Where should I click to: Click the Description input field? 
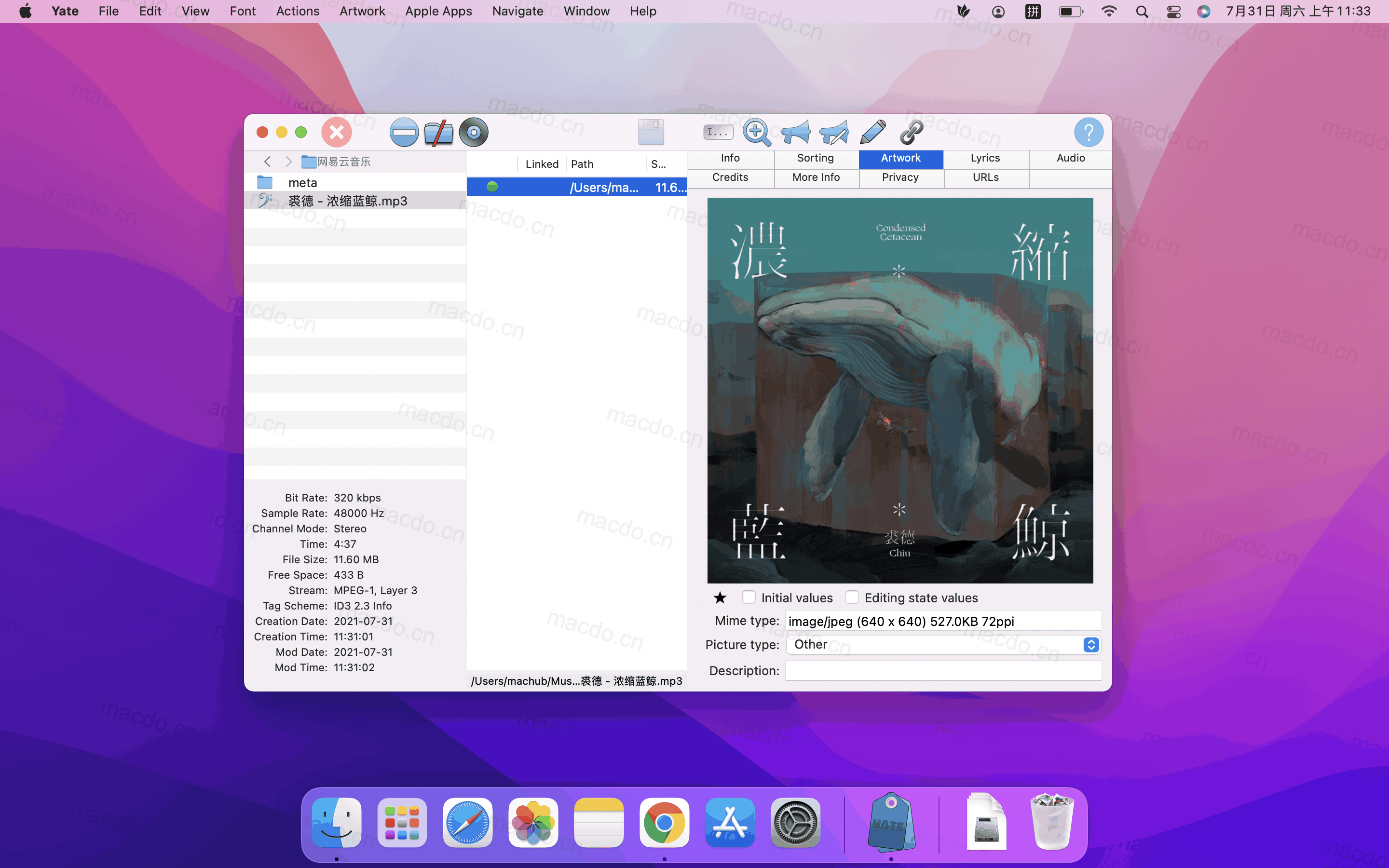[x=943, y=670]
